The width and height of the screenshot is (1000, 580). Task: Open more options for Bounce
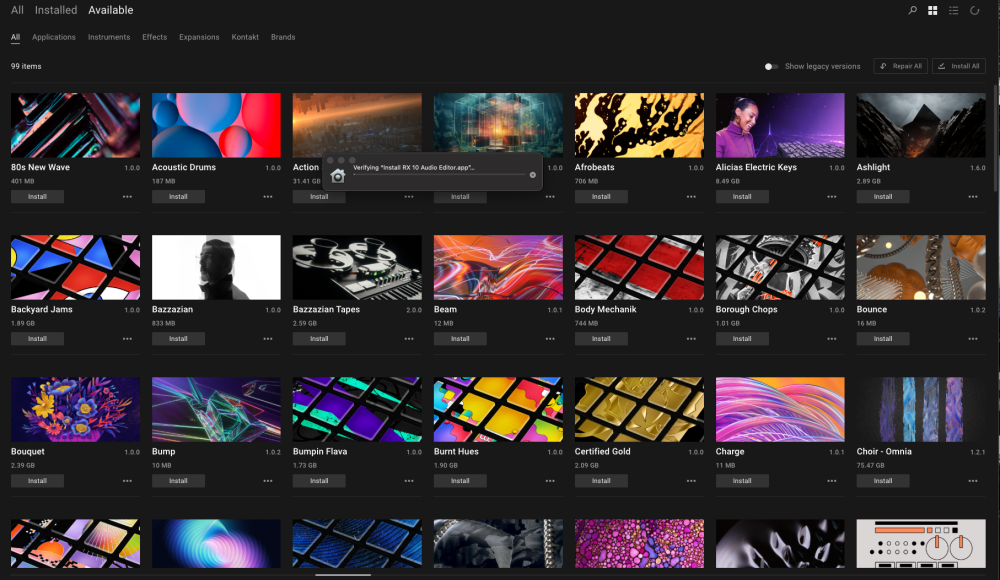tap(973, 339)
